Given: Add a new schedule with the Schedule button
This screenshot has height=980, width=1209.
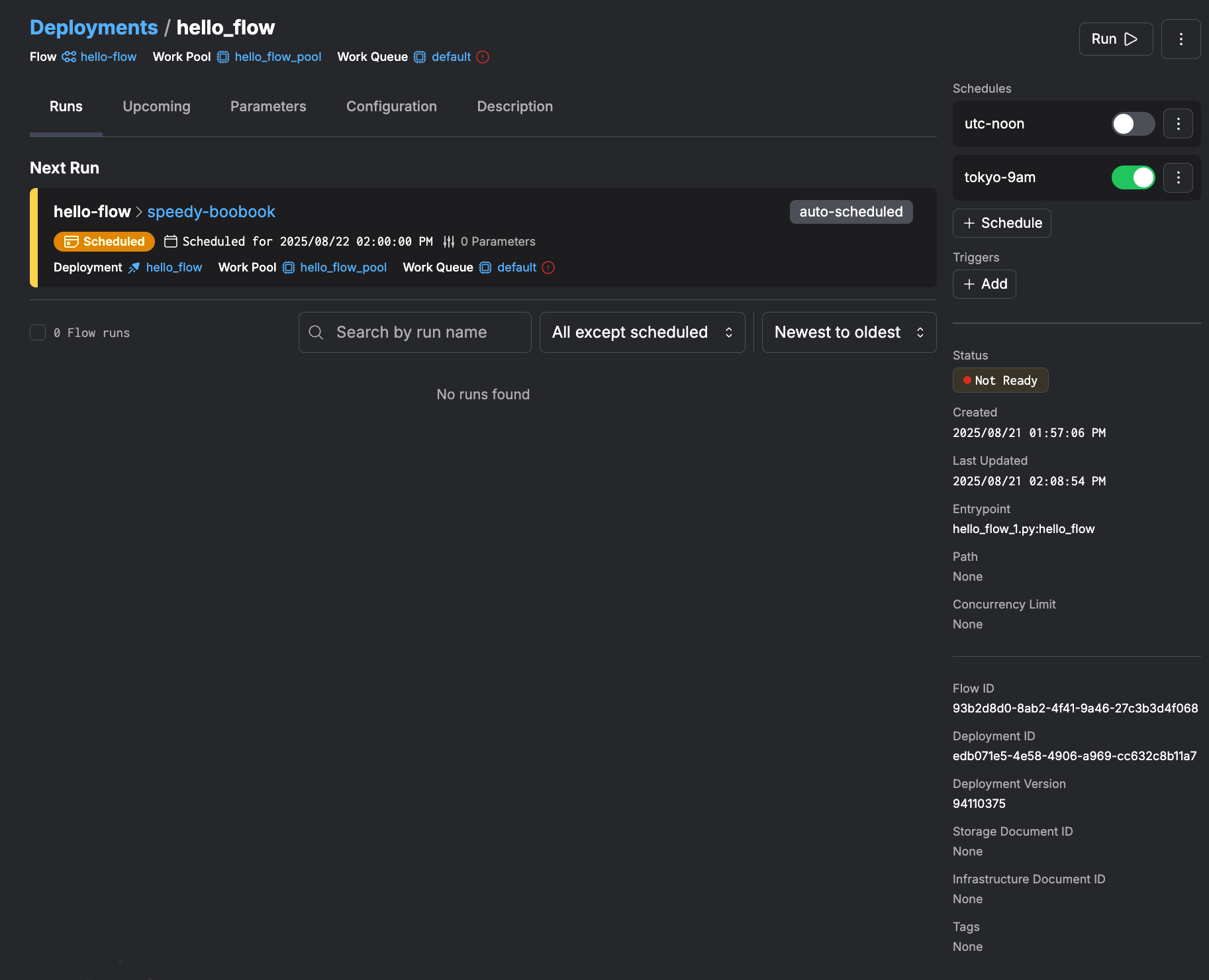Looking at the screenshot, I should point(1002,223).
